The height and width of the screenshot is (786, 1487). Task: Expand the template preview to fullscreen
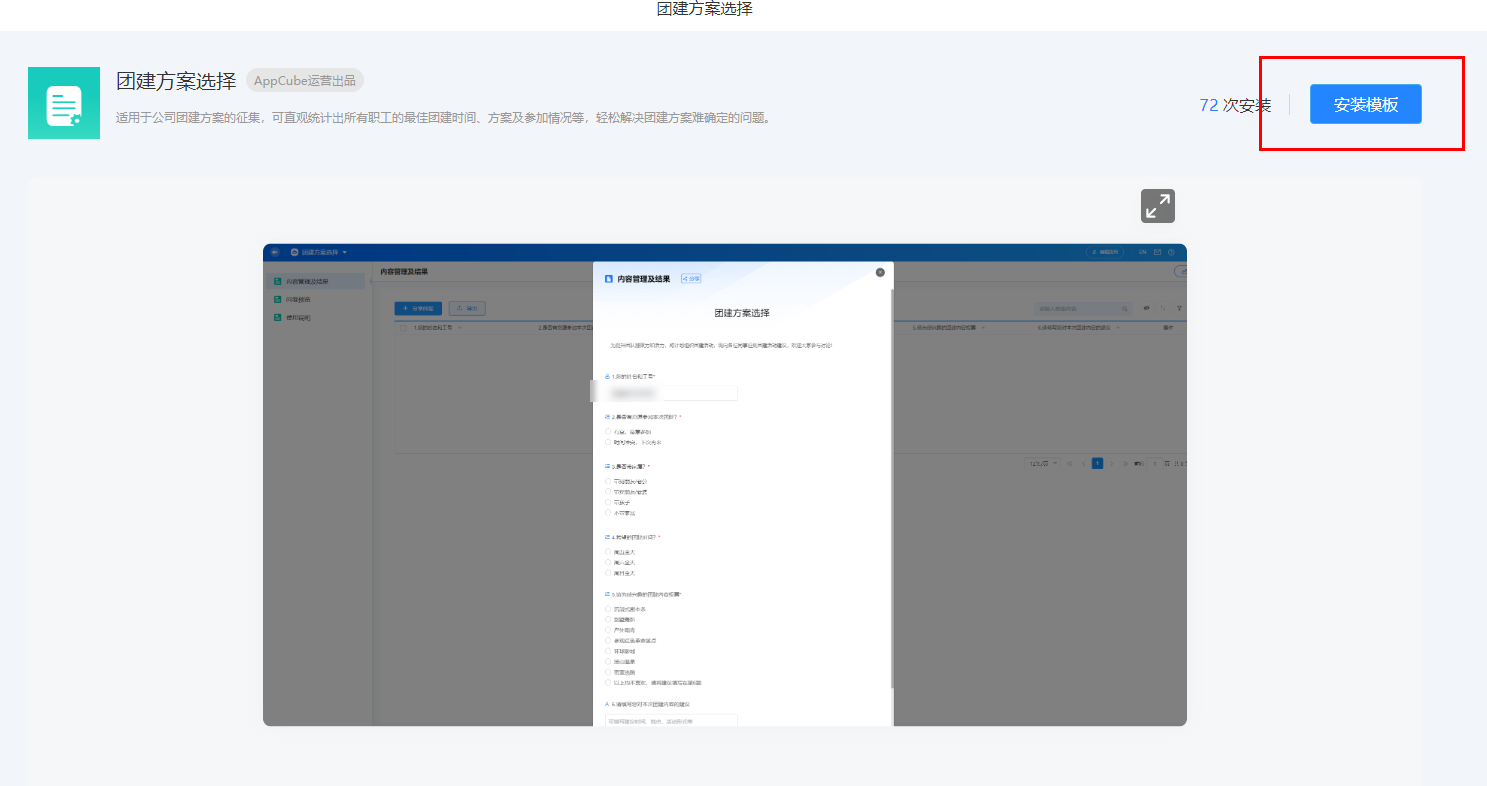click(1158, 206)
